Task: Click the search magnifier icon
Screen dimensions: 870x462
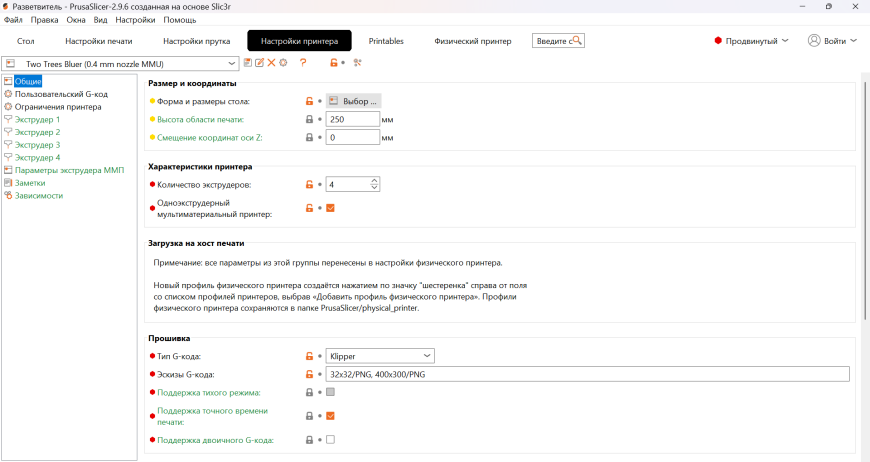Action: click(576, 40)
